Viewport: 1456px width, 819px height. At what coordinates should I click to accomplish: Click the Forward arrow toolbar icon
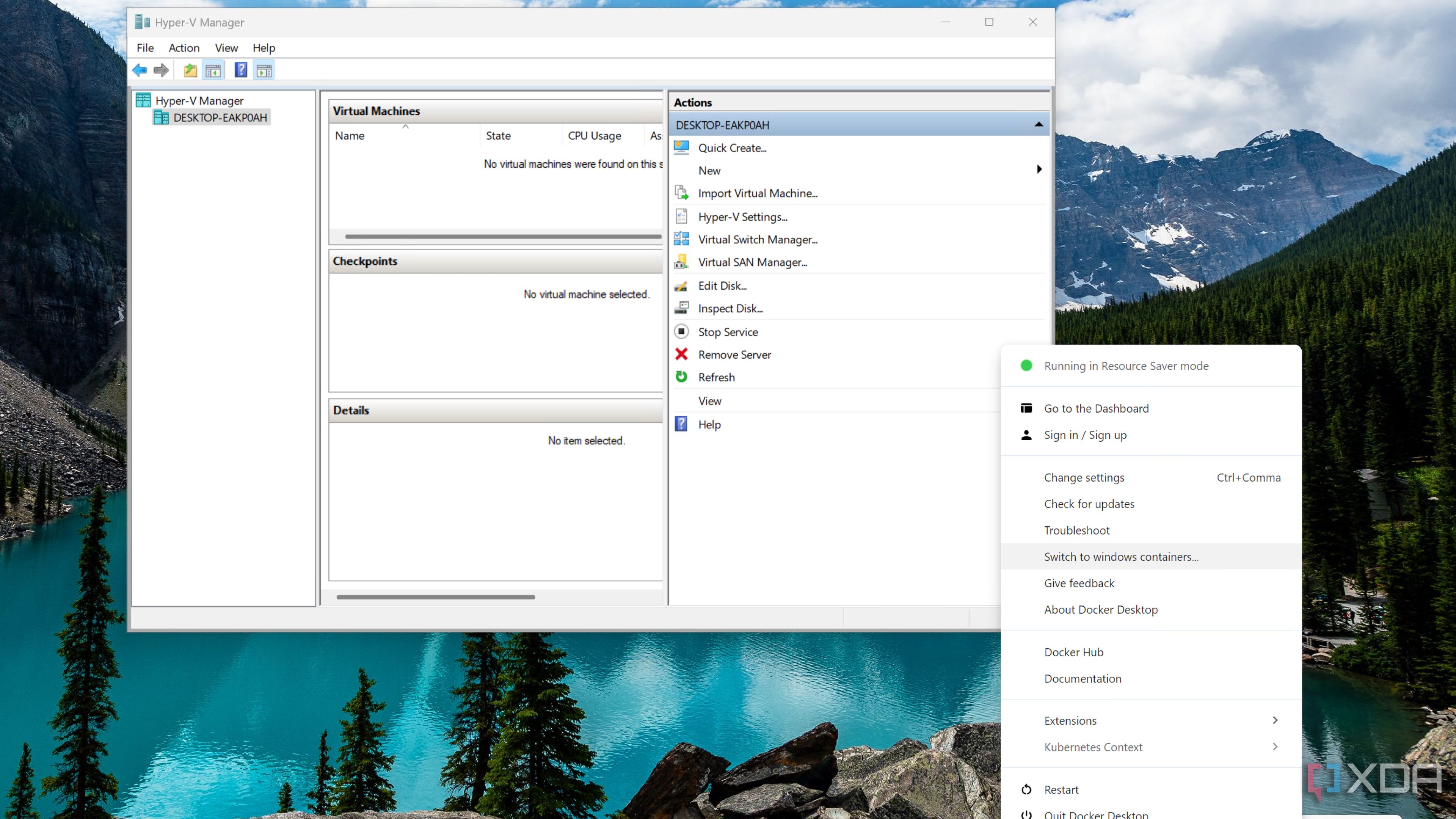[x=161, y=70]
